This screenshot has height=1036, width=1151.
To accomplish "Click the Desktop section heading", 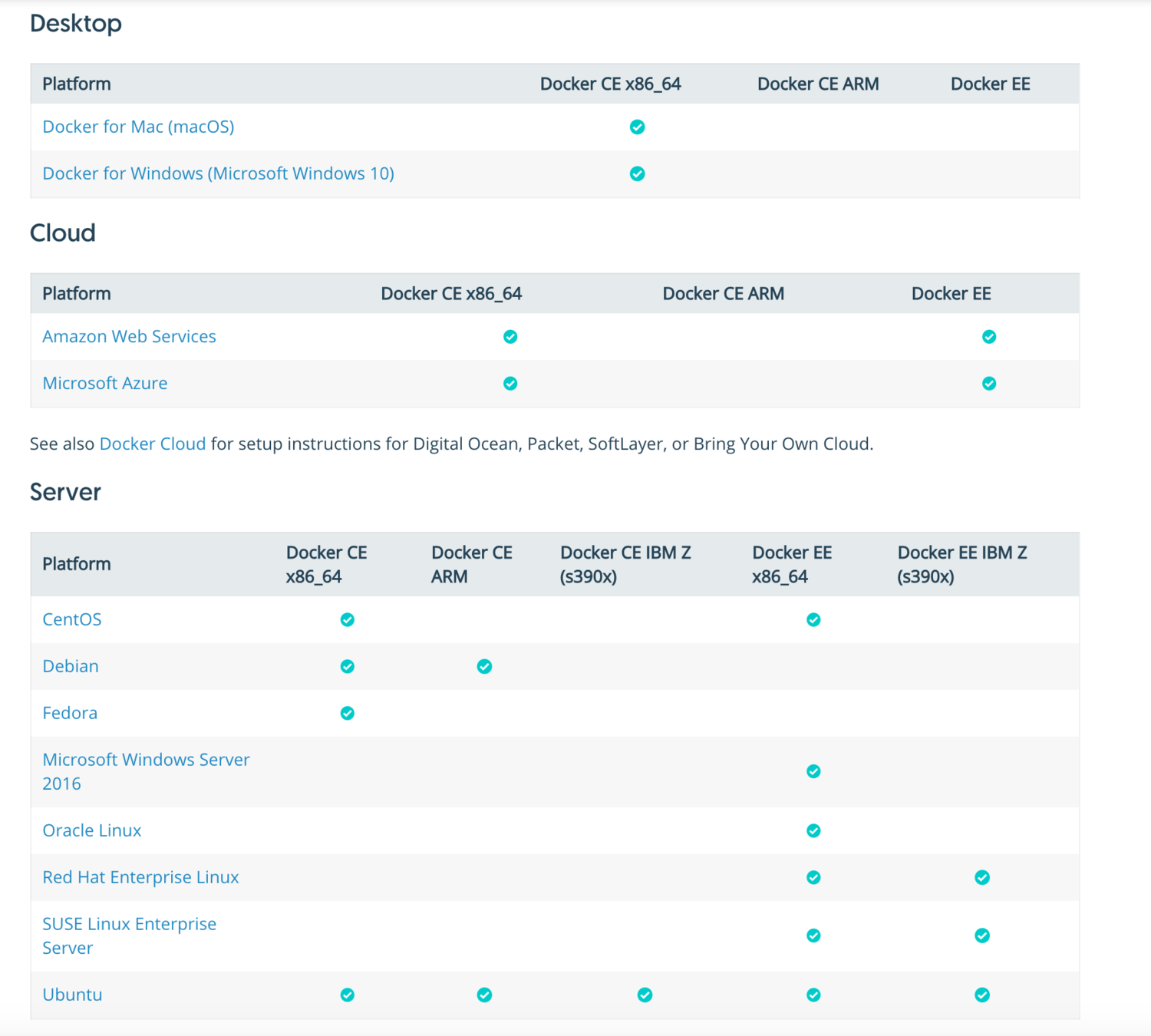I will pyautogui.click(x=75, y=23).
